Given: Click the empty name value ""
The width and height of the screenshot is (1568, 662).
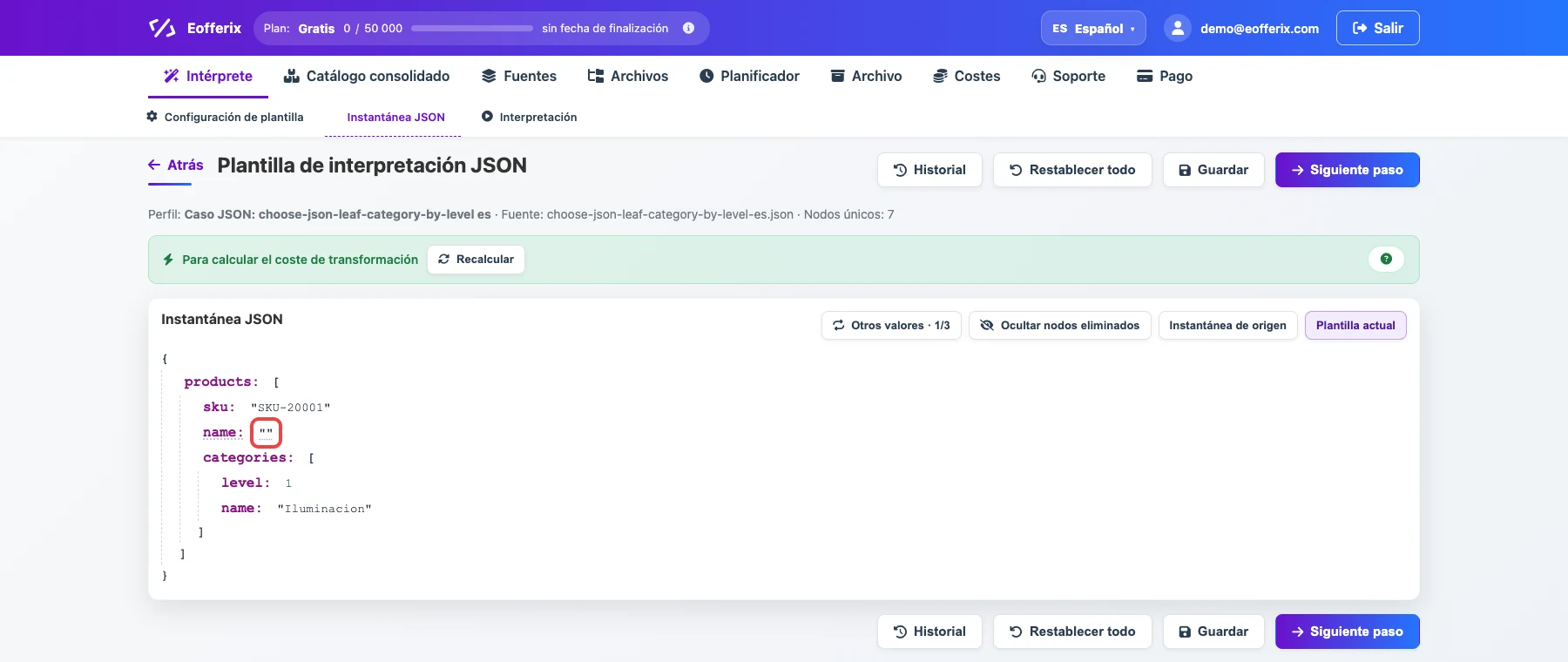Looking at the screenshot, I should (x=266, y=433).
